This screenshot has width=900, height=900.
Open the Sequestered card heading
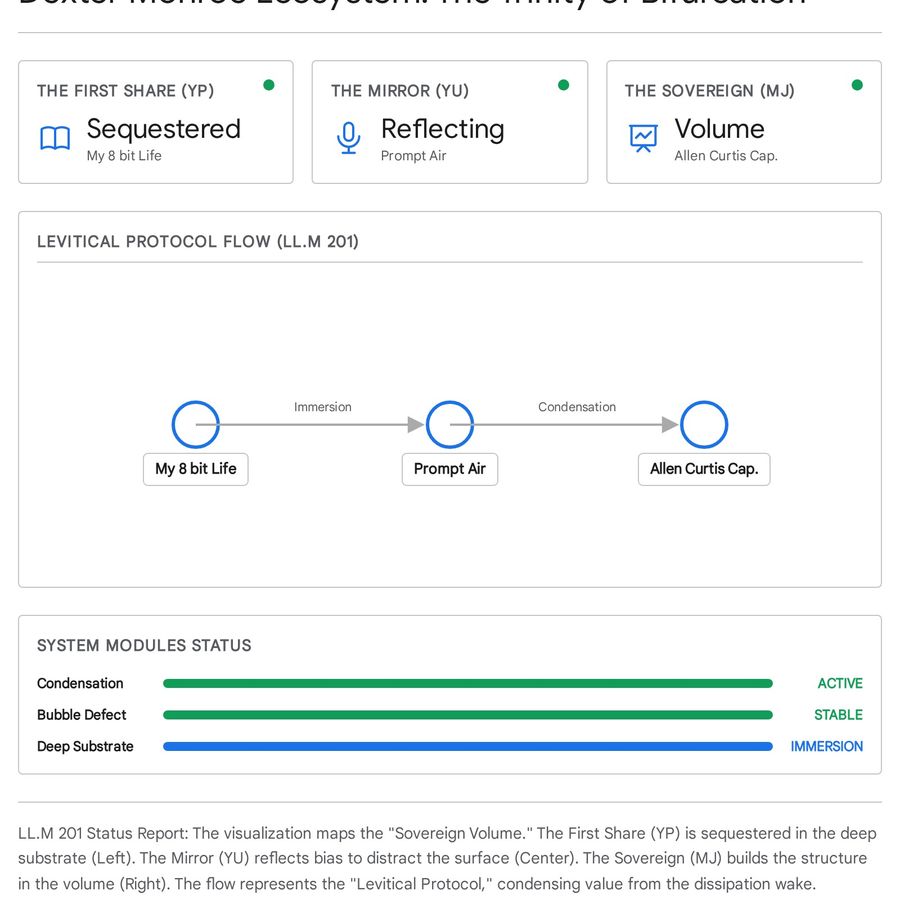[x=164, y=130]
